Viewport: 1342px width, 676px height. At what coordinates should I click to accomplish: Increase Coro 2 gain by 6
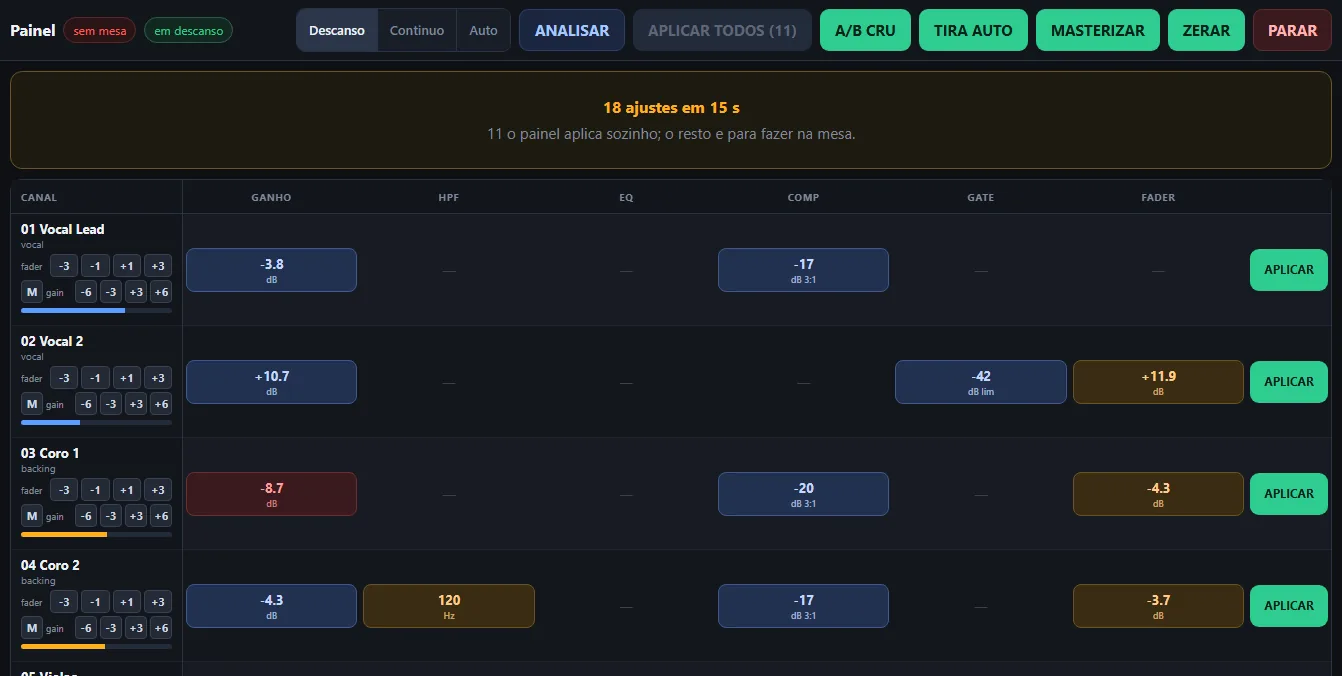point(160,628)
